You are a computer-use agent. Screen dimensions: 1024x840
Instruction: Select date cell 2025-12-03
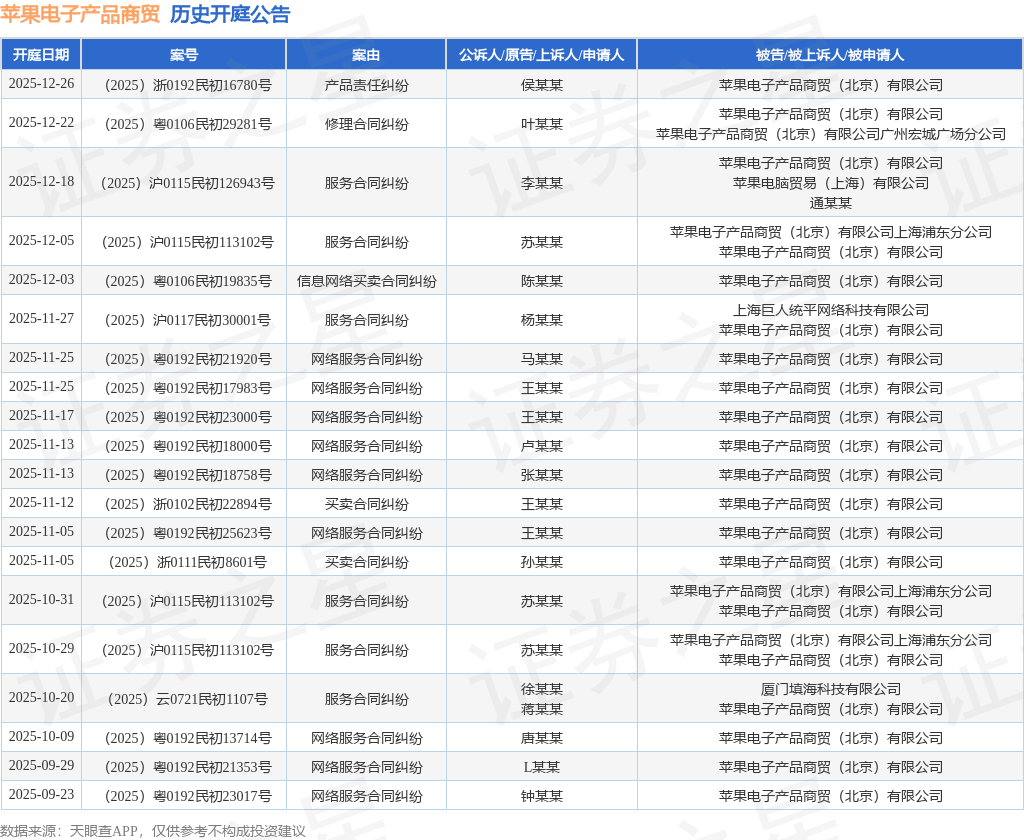(41, 280)
